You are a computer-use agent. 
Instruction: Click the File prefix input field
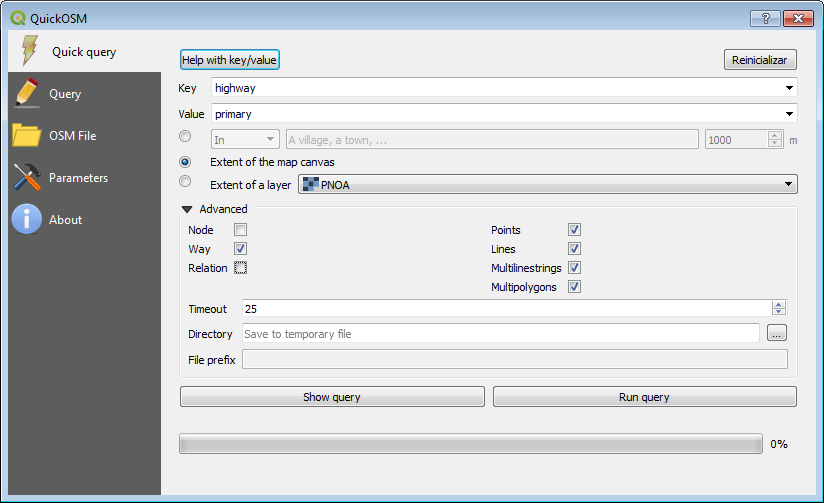click(514, 360)
